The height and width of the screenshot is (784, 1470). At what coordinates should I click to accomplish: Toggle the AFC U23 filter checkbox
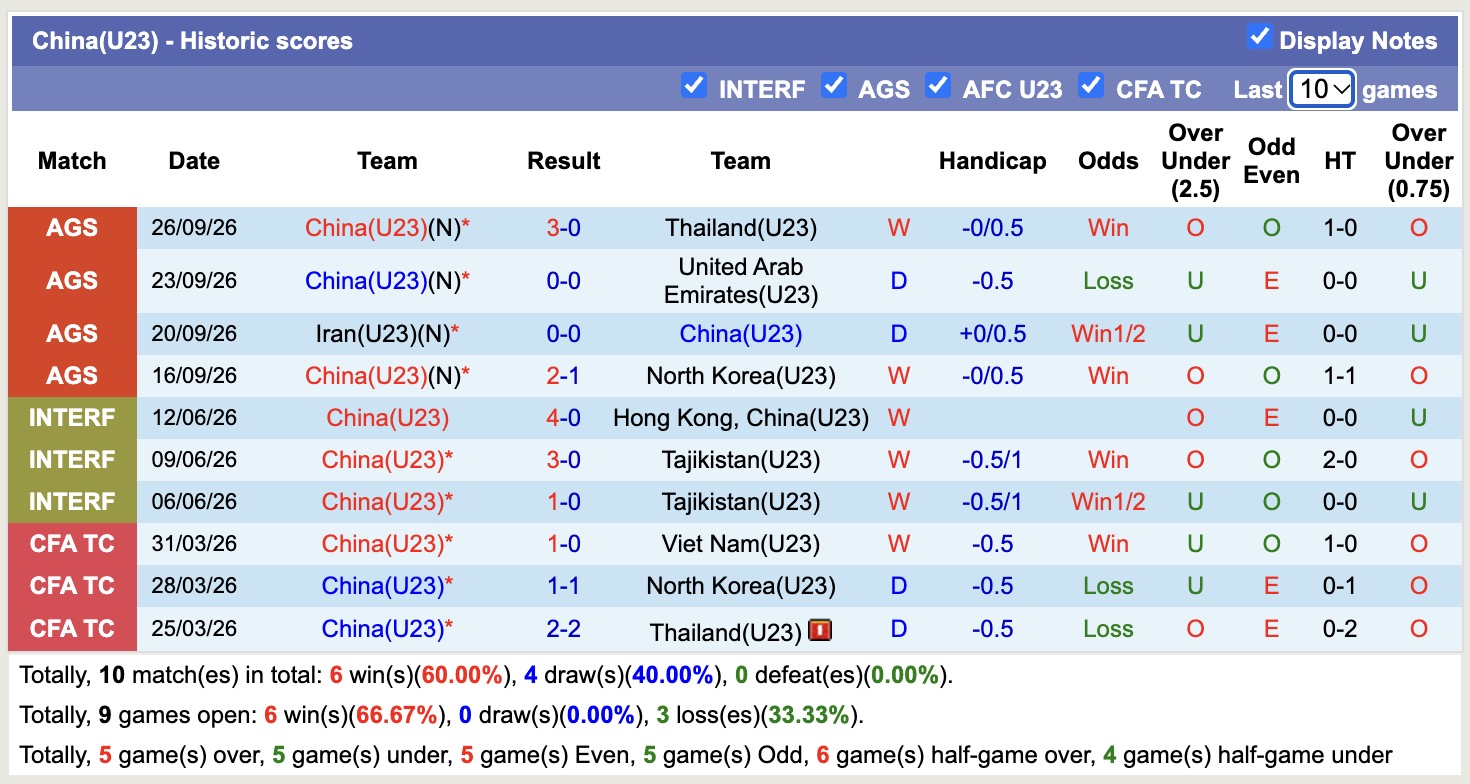pos(937,86)
